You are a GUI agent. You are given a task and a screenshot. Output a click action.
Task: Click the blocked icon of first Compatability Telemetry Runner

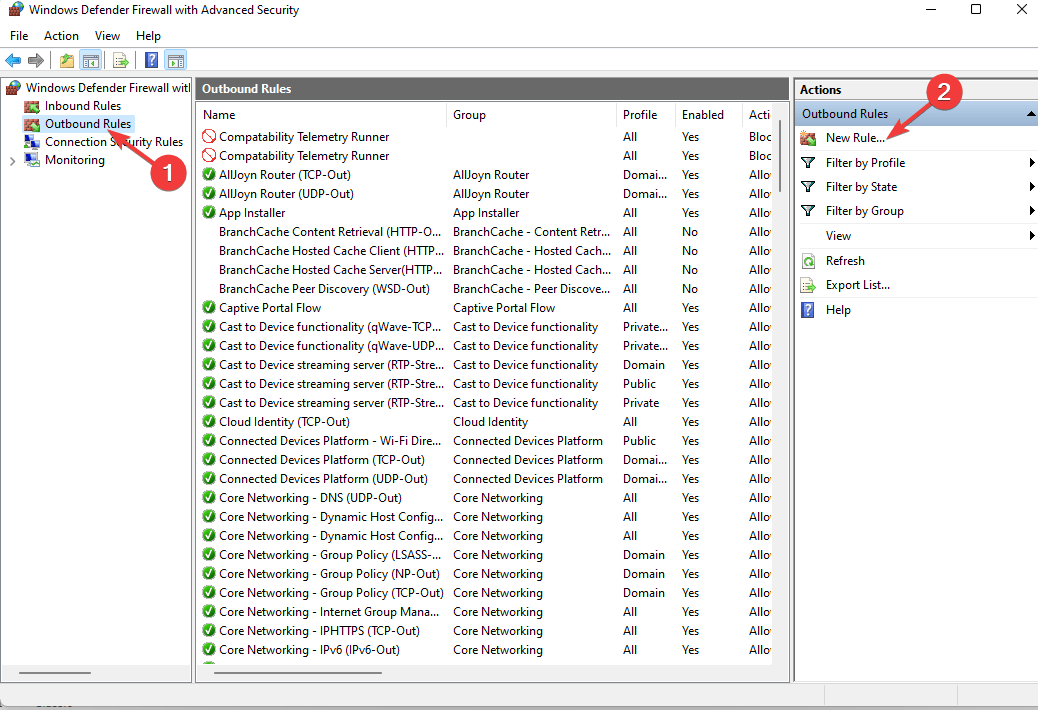click(x=209, y=136)
